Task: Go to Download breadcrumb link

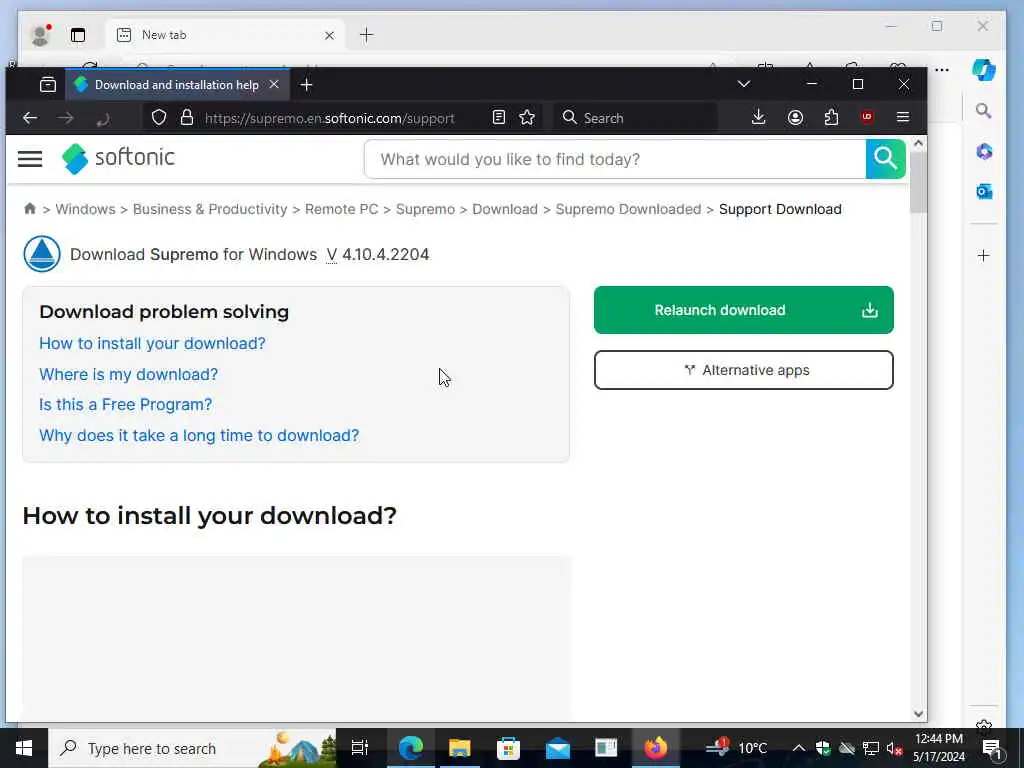Action: (x=505, y=209)
